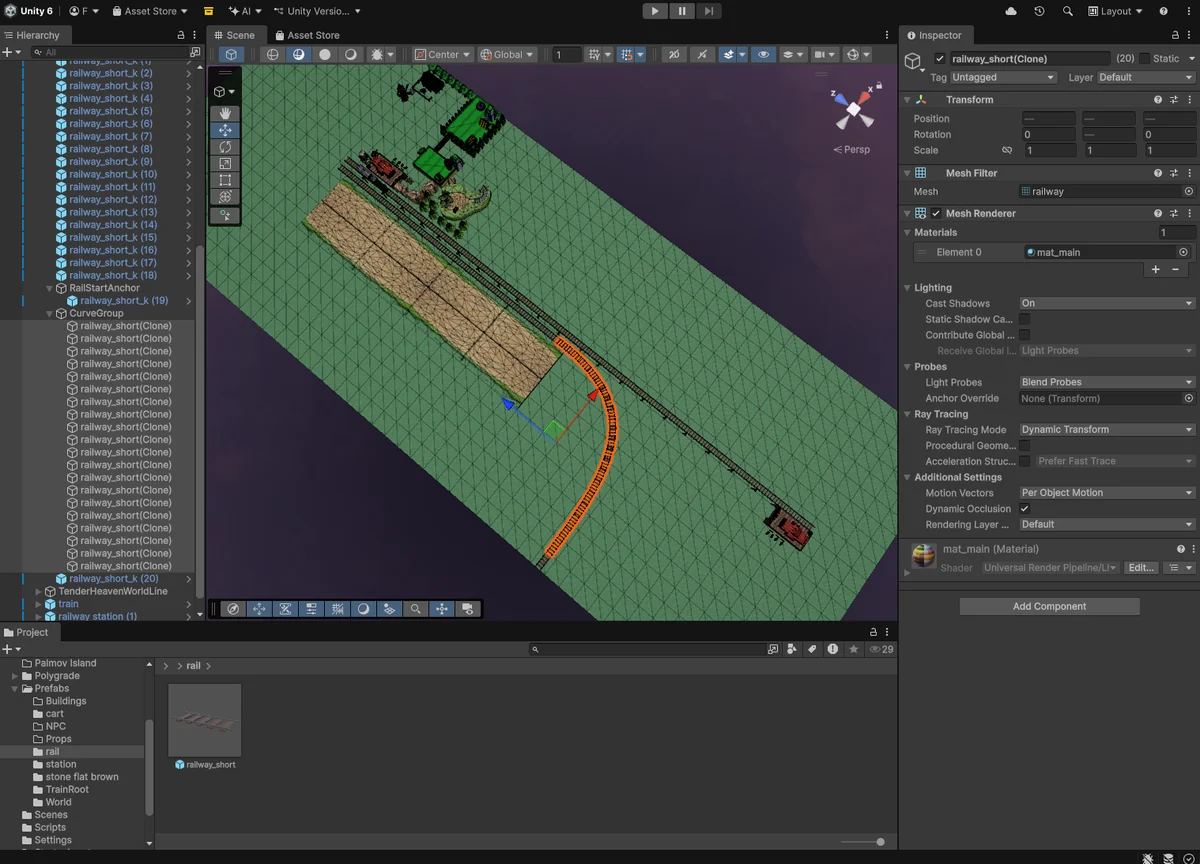
Task: Select the Rotate tool in scene toolbar
Action: tap(225, 147)
